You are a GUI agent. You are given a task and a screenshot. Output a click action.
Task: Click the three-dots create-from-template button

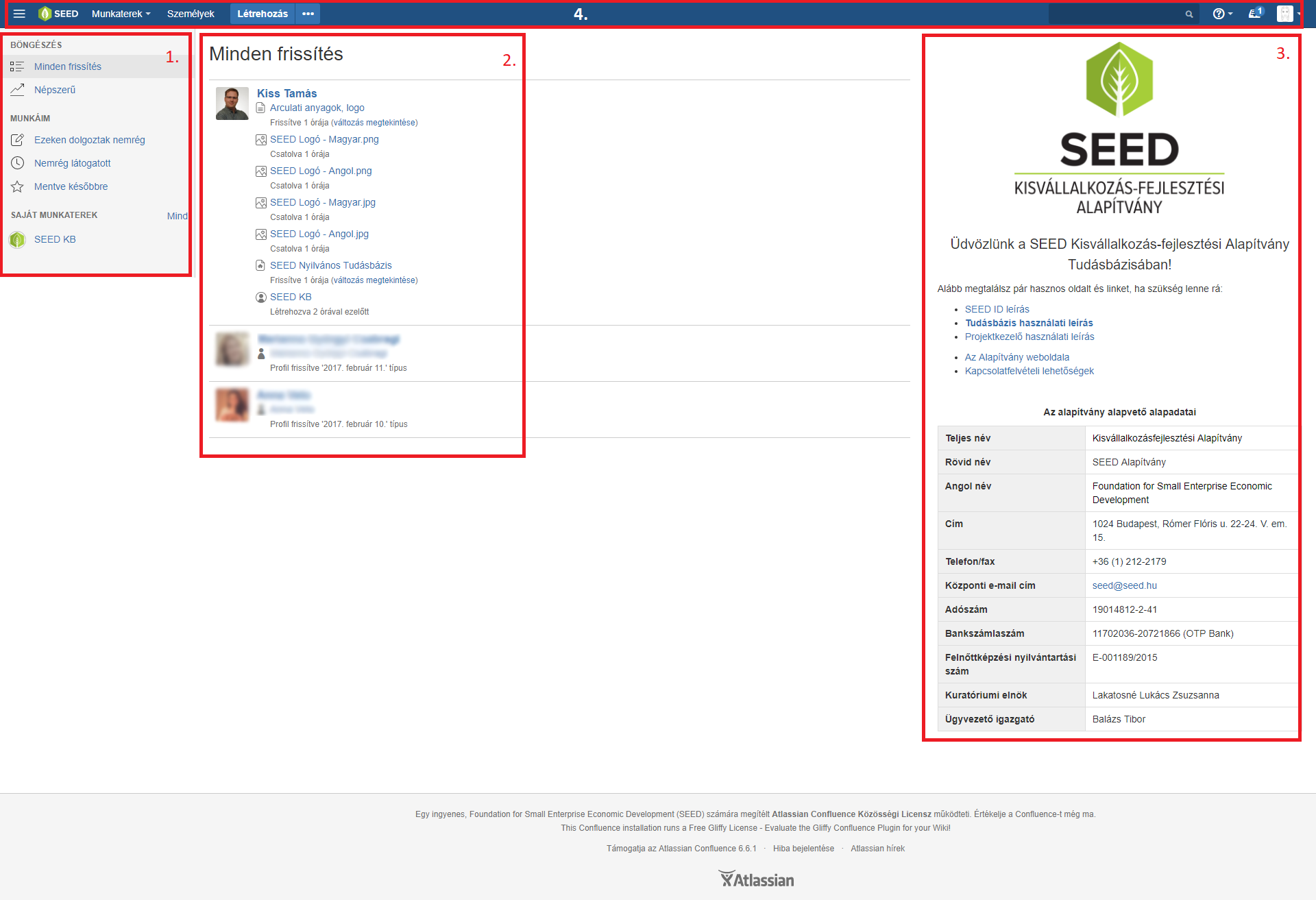[308, 14]
